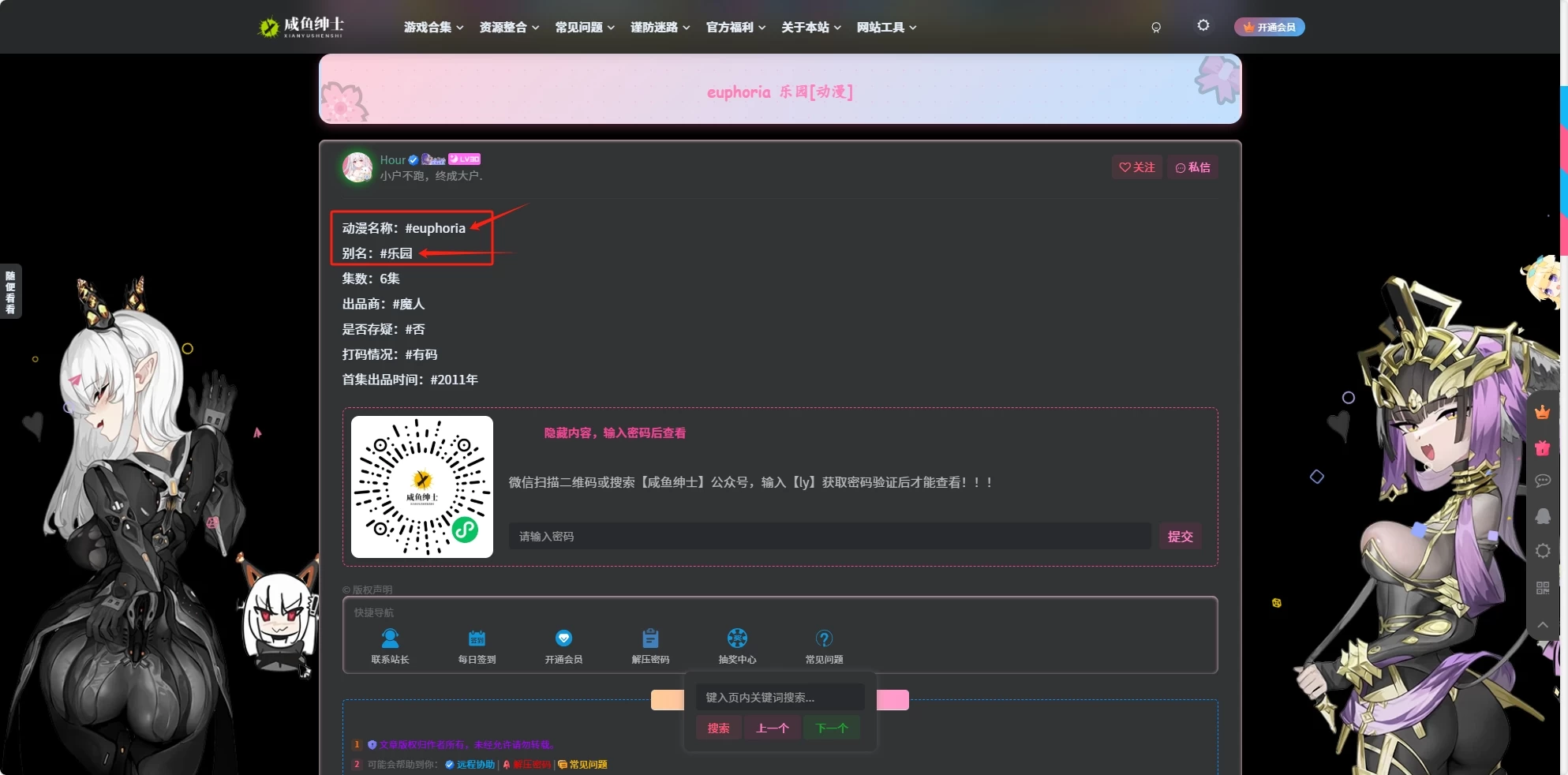This screenshot has width=1568, height=775.
Task: Expand the 关于本站 menu
Action: point(811,28)
